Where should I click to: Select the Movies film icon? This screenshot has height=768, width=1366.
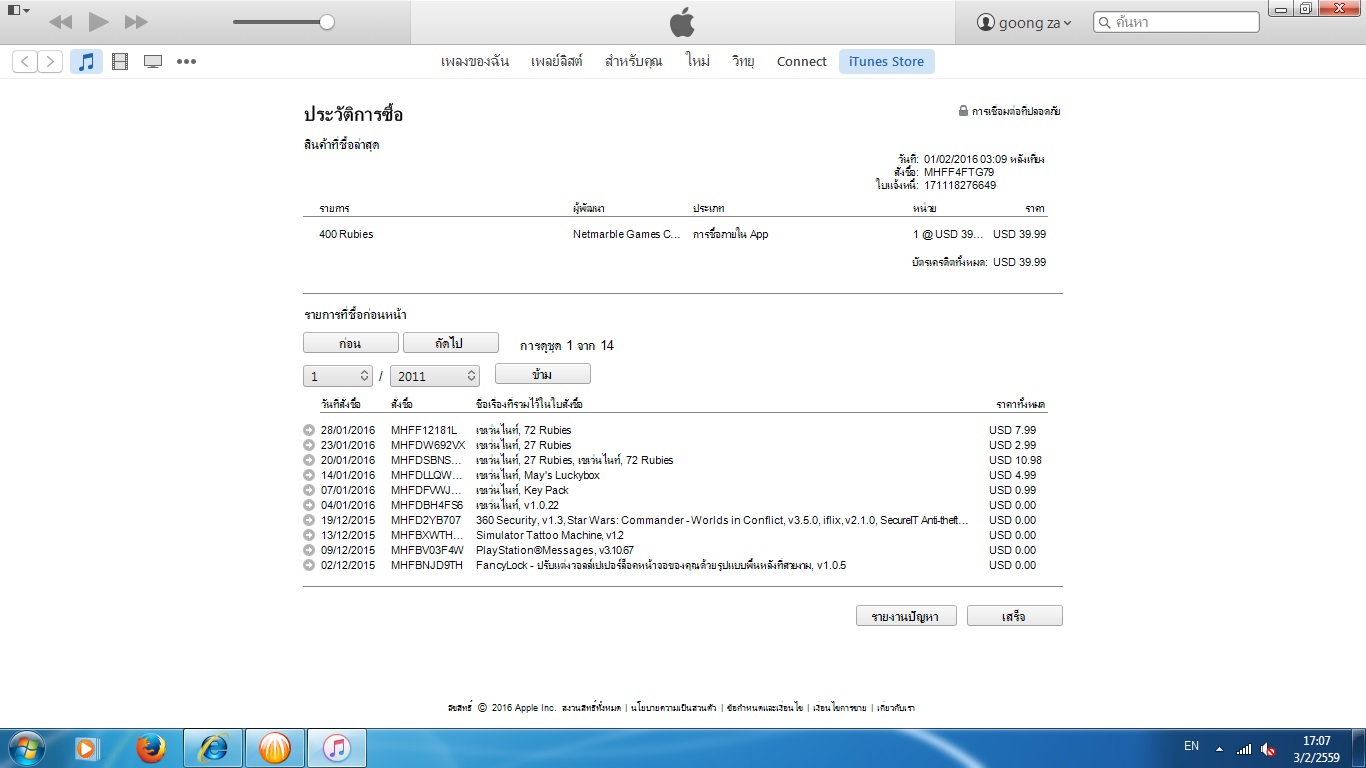point(120,62)
